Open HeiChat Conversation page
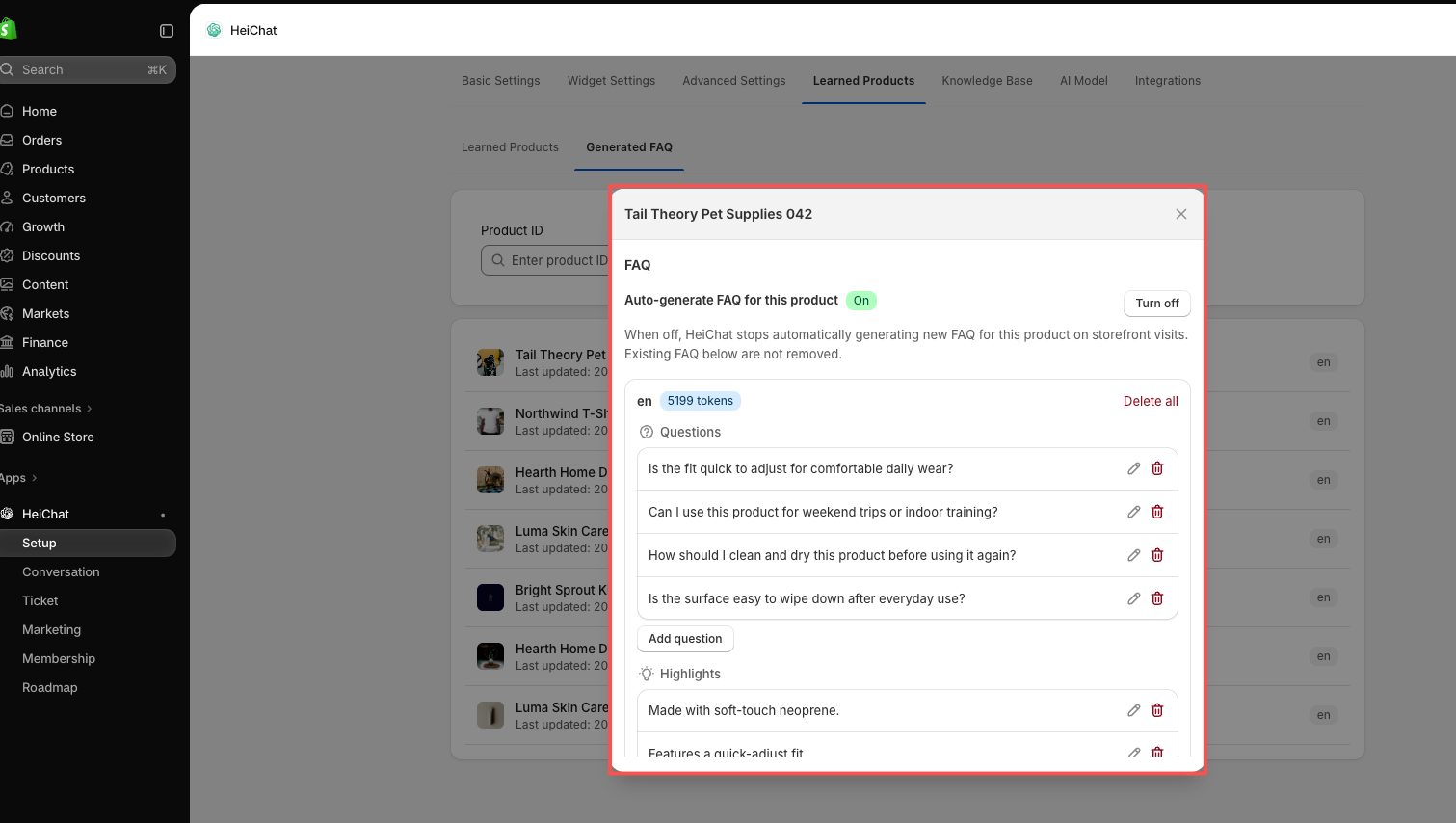 click(61, 571)
